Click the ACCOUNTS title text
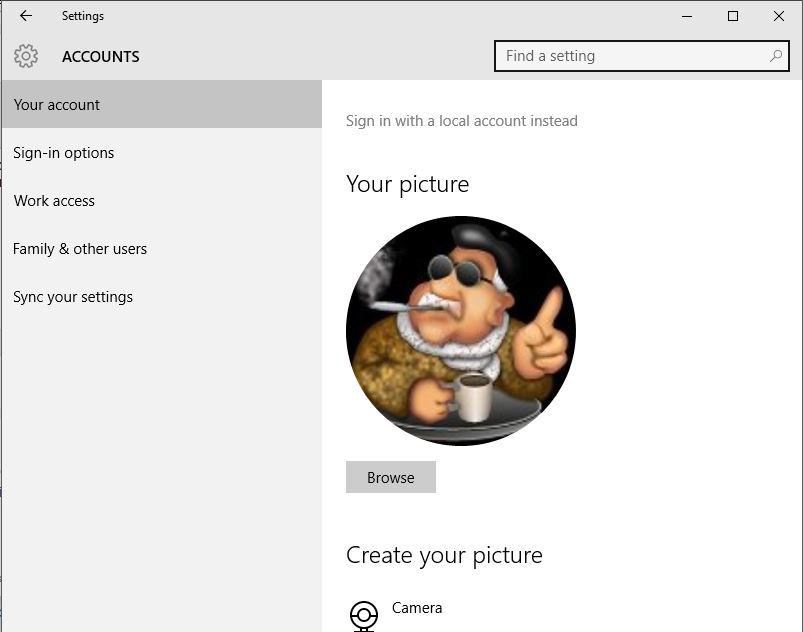Image resolution: width=803 pixels, height=632 pixels. (101, 56)
